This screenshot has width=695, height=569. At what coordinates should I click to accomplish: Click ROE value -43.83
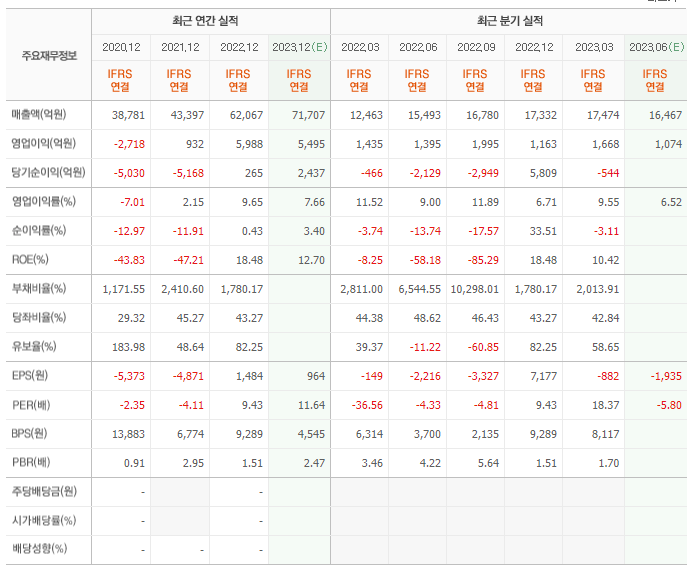click(129, 260)
